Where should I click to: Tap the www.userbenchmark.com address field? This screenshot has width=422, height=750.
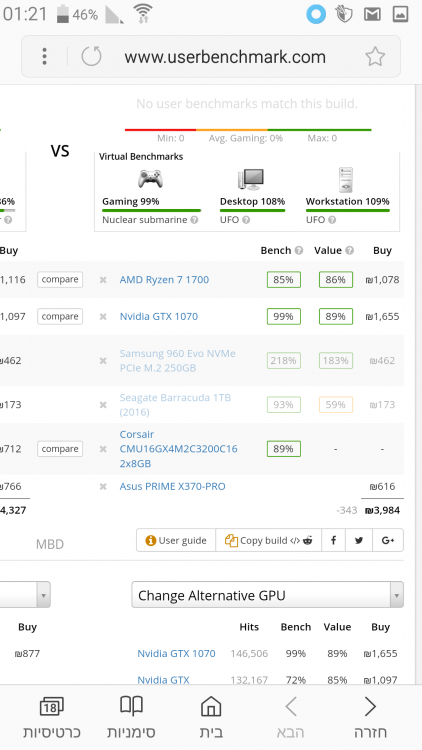[x=225, y=57]
